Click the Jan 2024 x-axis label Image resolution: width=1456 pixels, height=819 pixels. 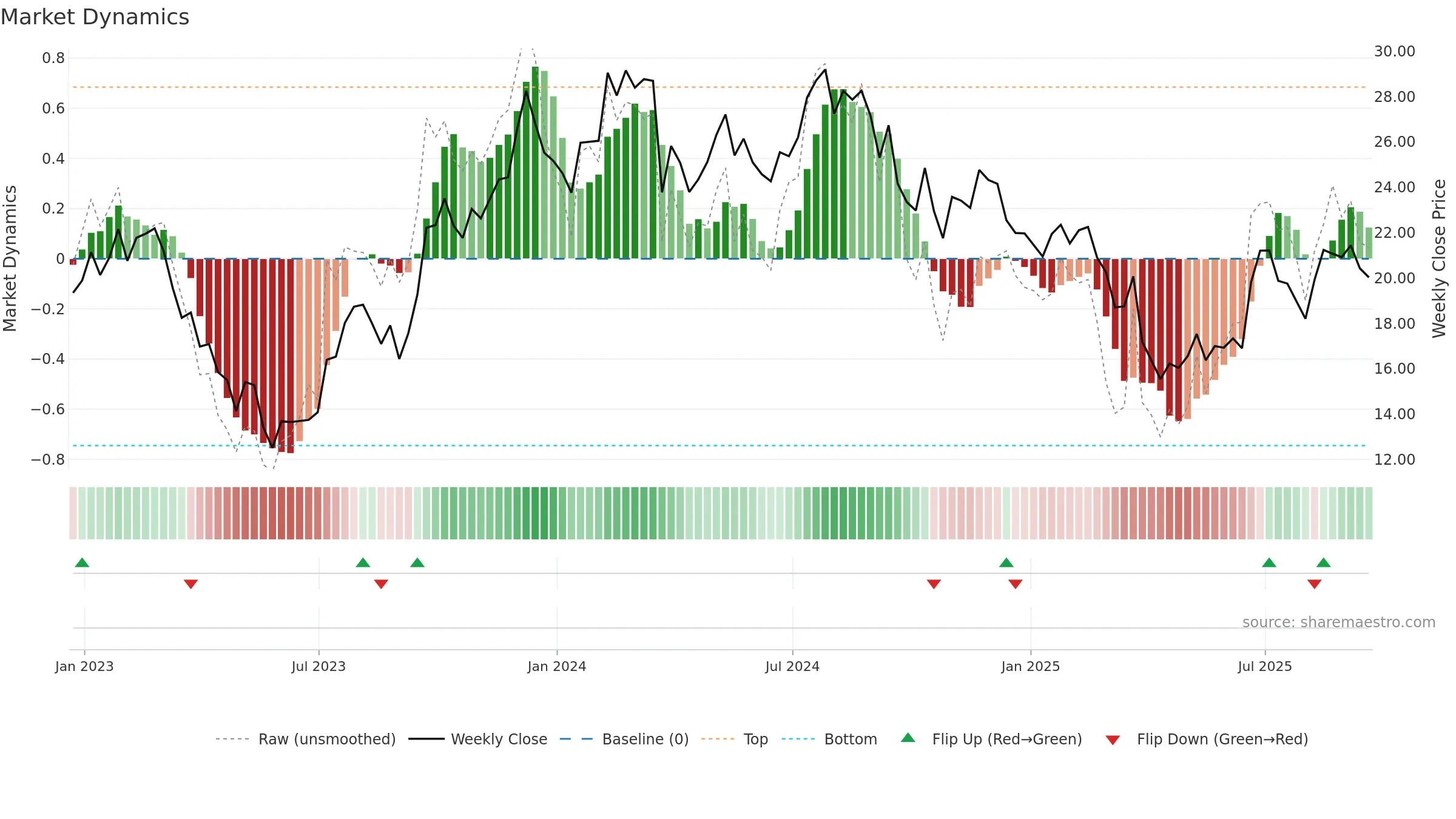pyautogui.click(x=557, y=667)
